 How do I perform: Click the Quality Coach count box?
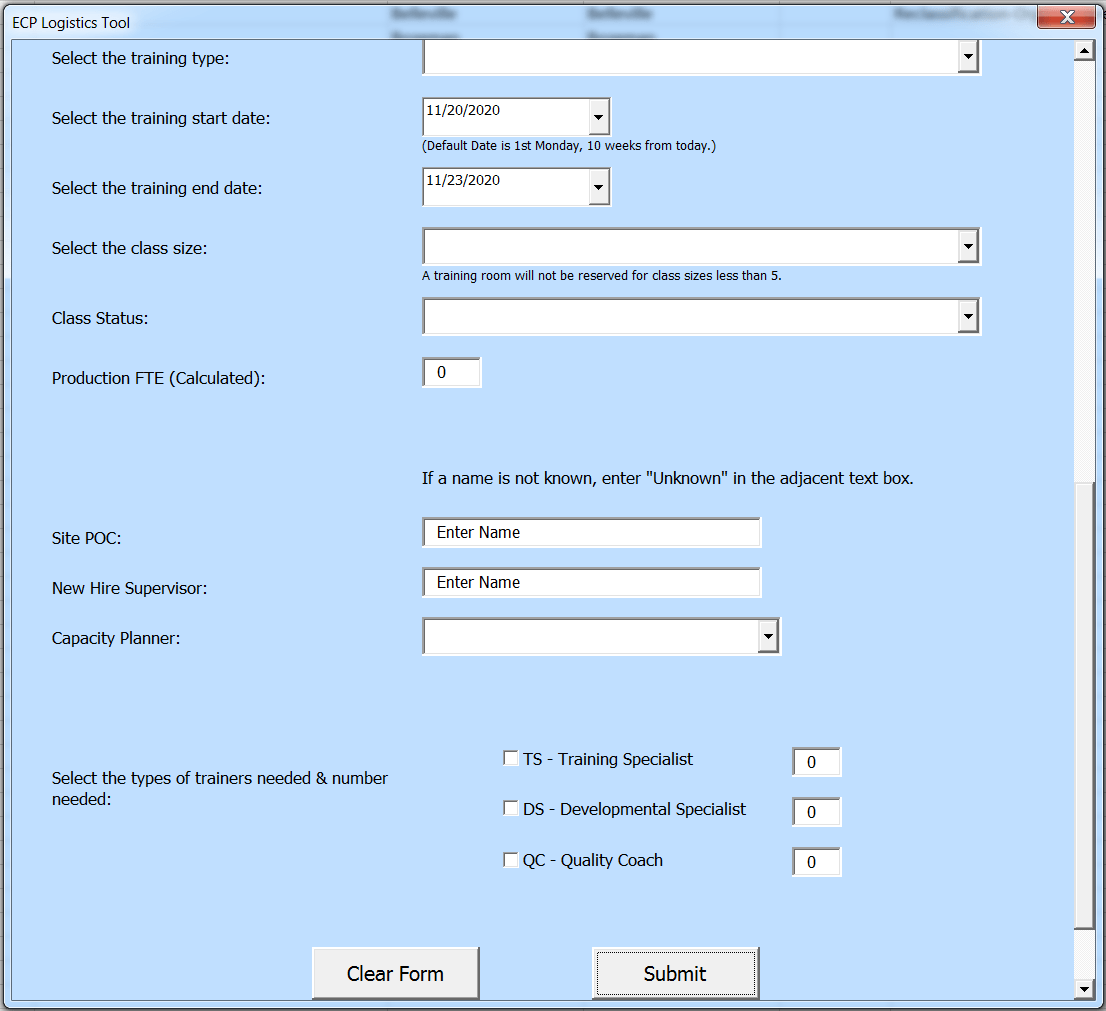tap(816, 861)
